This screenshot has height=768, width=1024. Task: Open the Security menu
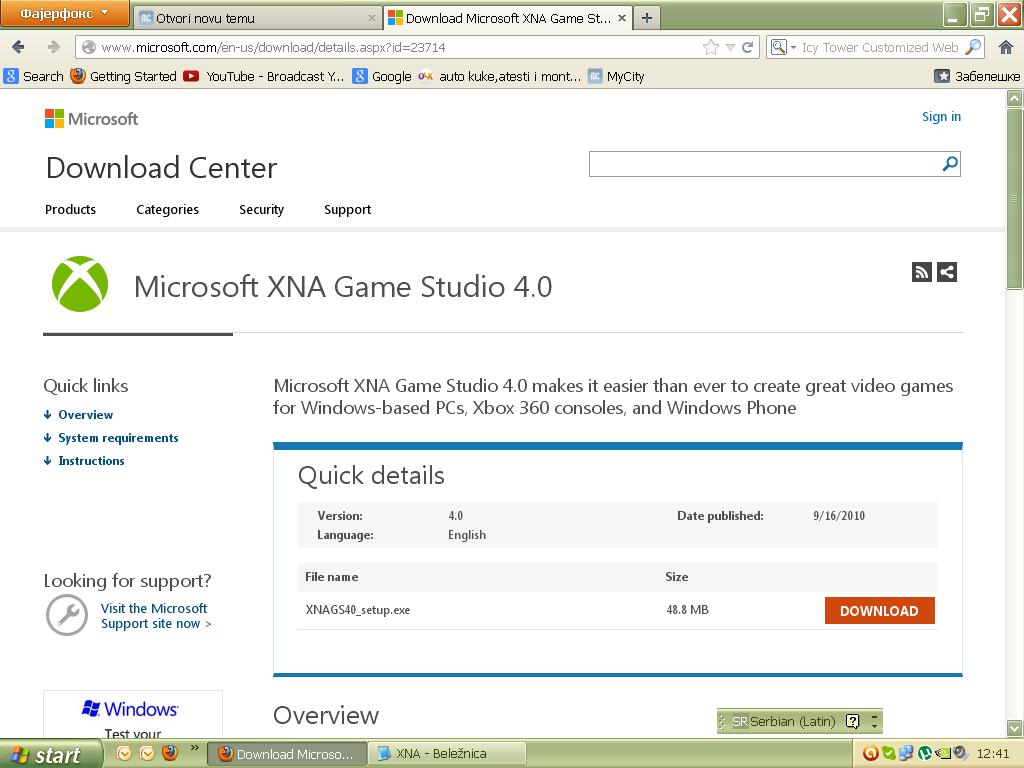[x=261, y=210]
